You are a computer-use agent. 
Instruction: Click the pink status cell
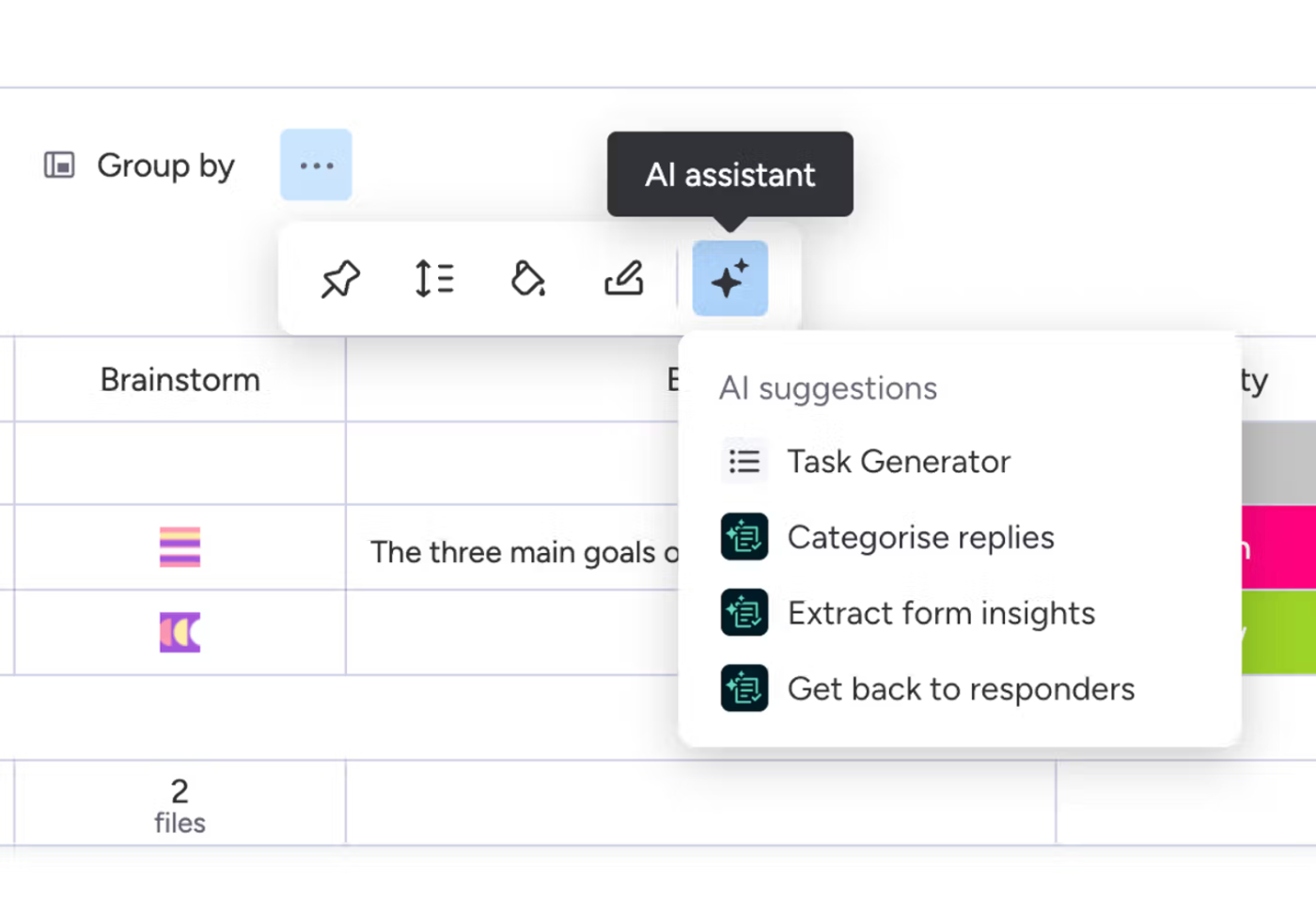[1278, 547]
